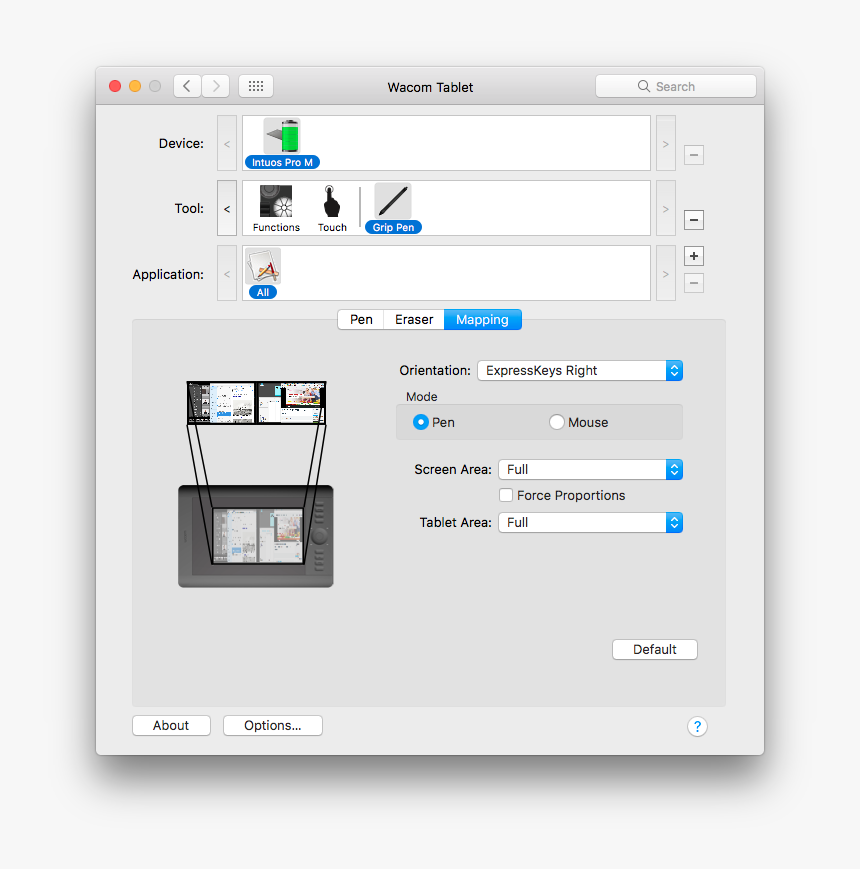The height and width of the screenshot is (869, 860).
Task: Select the Touch tool icon
Action: pos(332,203)
